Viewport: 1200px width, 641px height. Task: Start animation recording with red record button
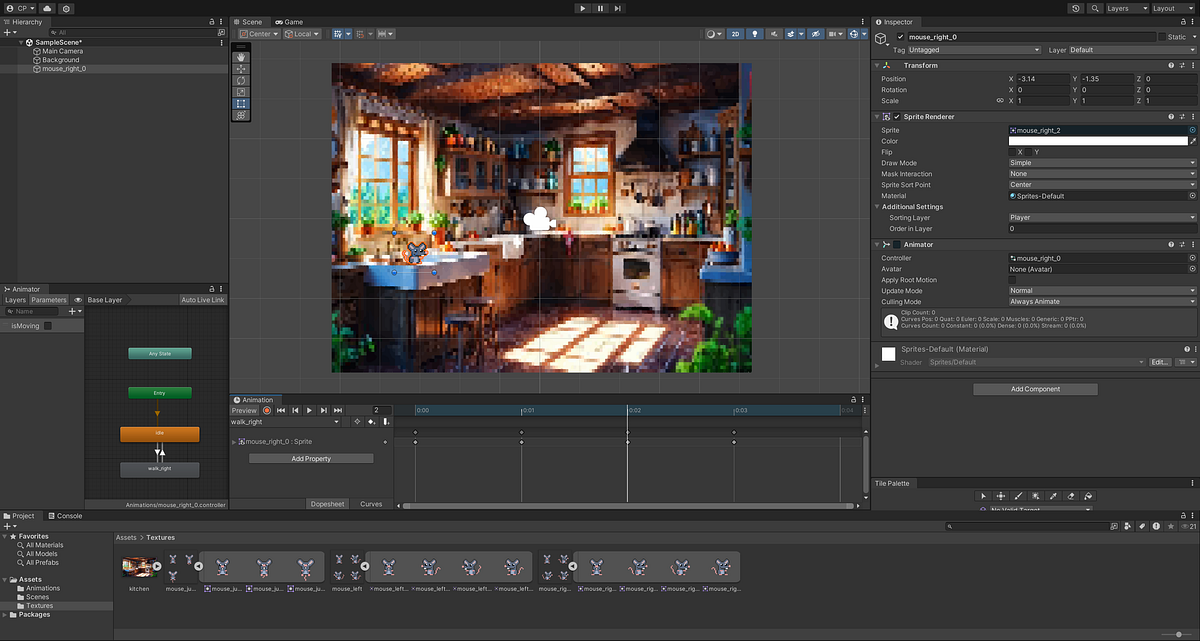(x=267, y=410)
